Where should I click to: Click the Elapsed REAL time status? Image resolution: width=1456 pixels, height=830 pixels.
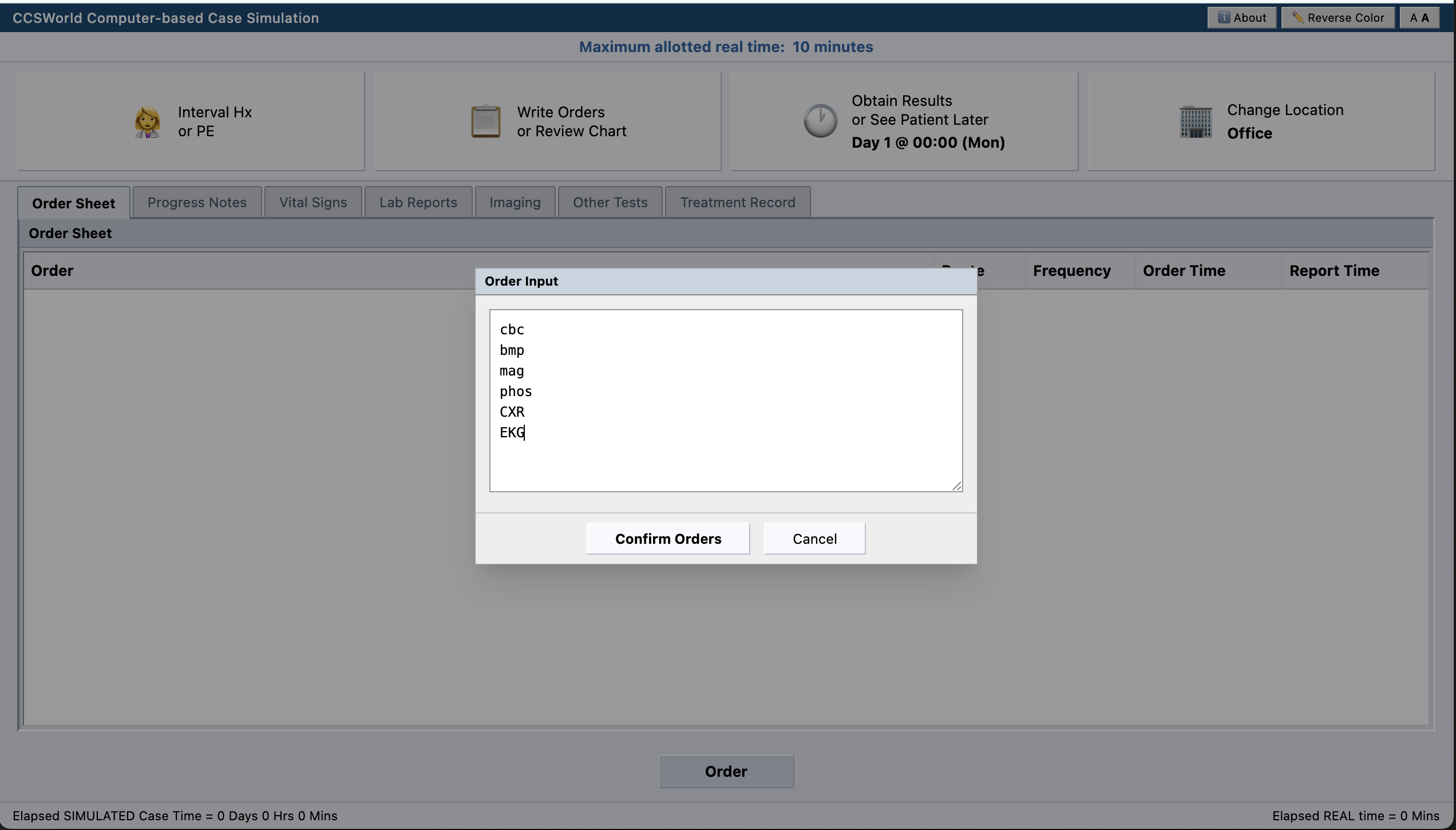point(1355,816)
